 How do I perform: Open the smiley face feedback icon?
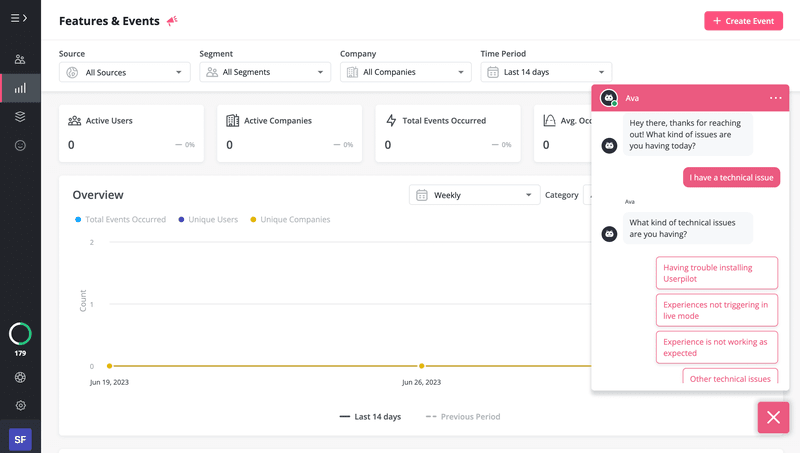point(20,145)
